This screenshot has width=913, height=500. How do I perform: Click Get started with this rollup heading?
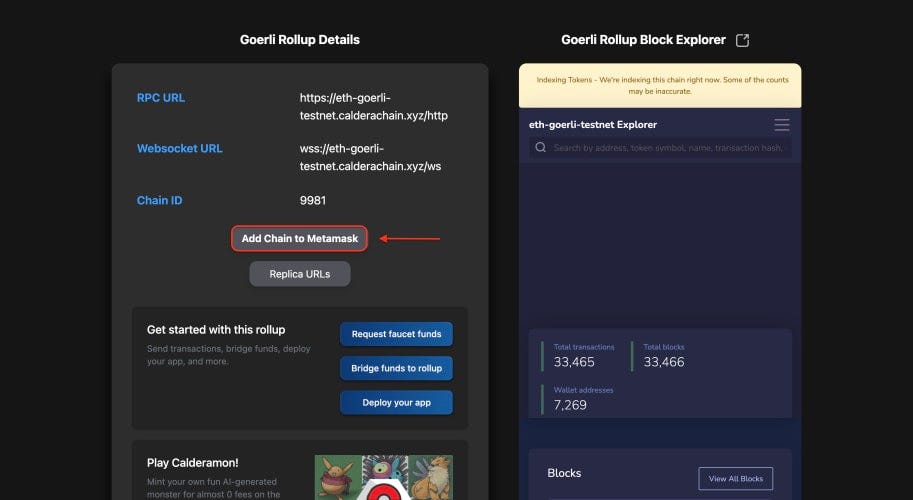click(216, 329)
